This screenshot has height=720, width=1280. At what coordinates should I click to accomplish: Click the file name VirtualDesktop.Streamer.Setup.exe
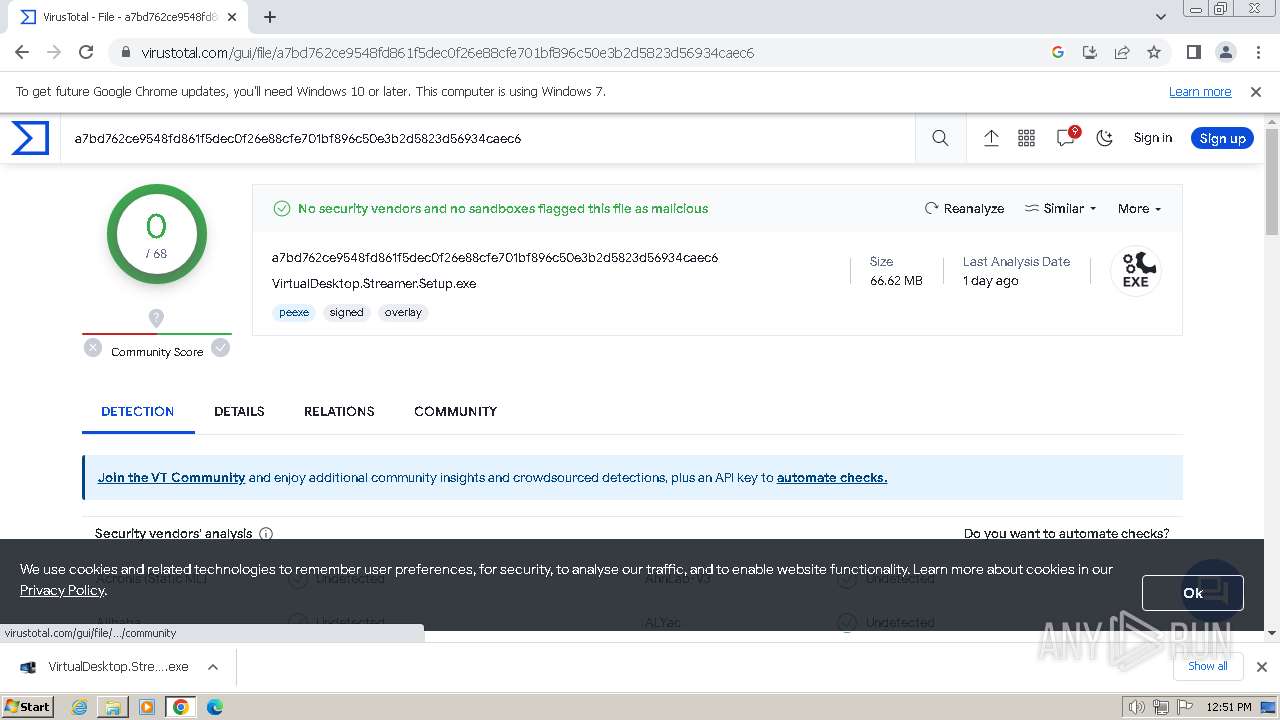pyautogui.click(x=374, y=283)
